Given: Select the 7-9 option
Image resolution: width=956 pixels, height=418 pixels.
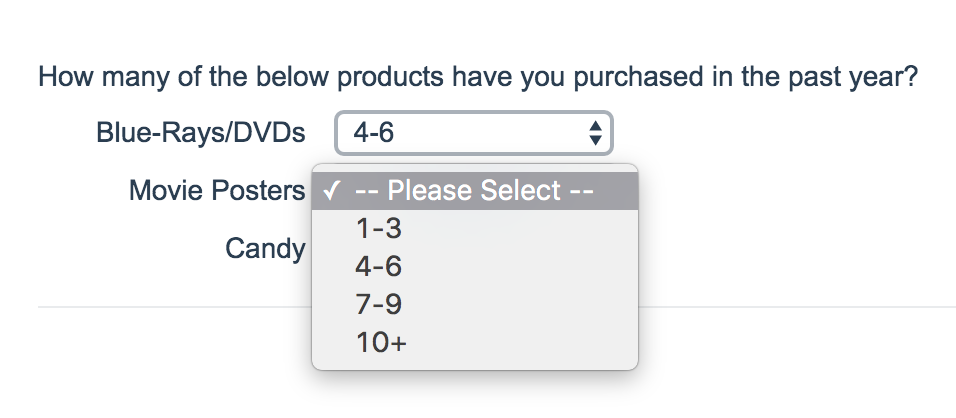Looking at the screenshot, I should click(x=379, y=304).
